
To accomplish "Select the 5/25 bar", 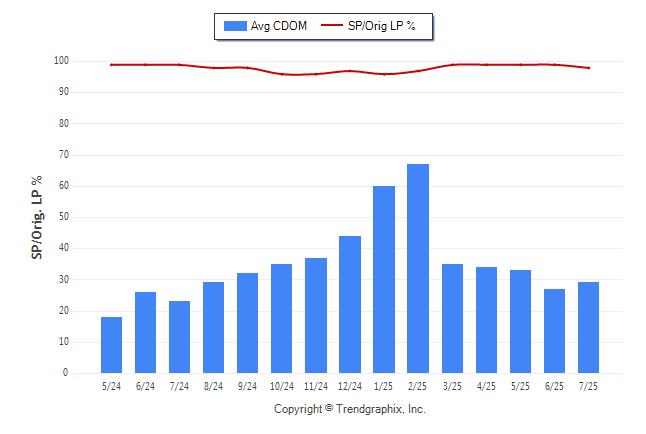I will pos(520,321).
